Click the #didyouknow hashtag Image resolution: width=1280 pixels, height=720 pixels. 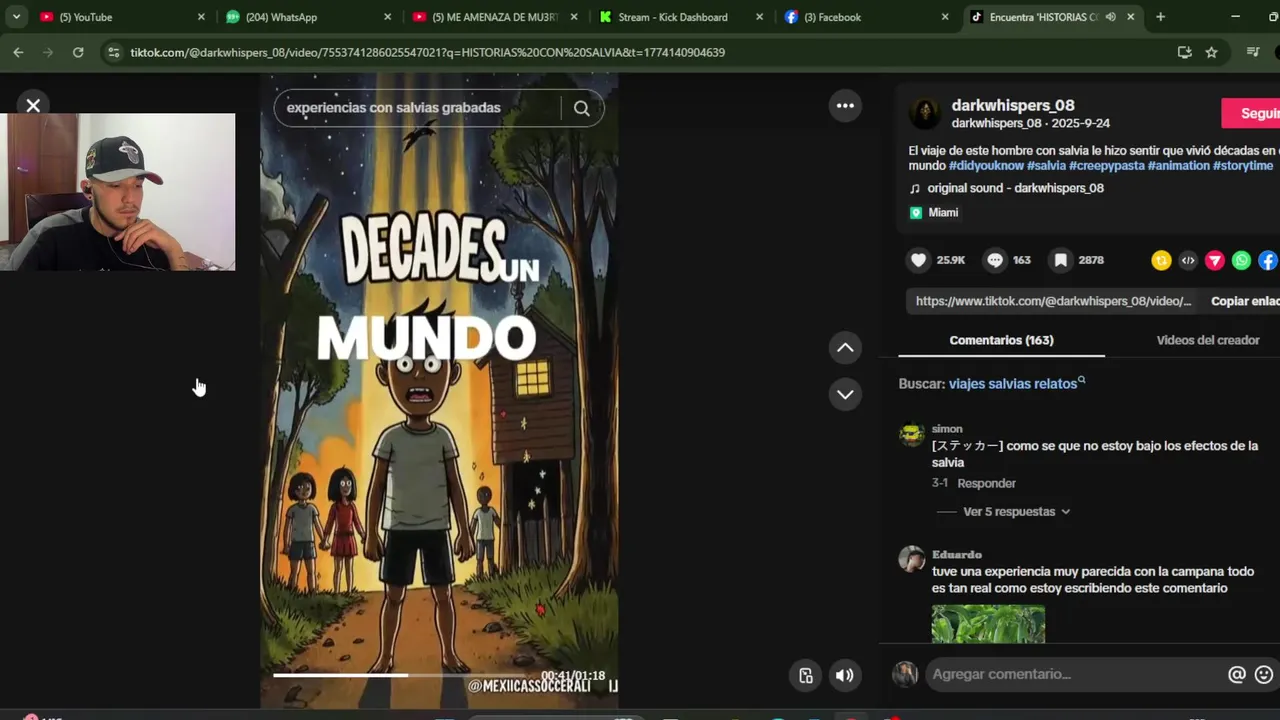tap(986, 166)
